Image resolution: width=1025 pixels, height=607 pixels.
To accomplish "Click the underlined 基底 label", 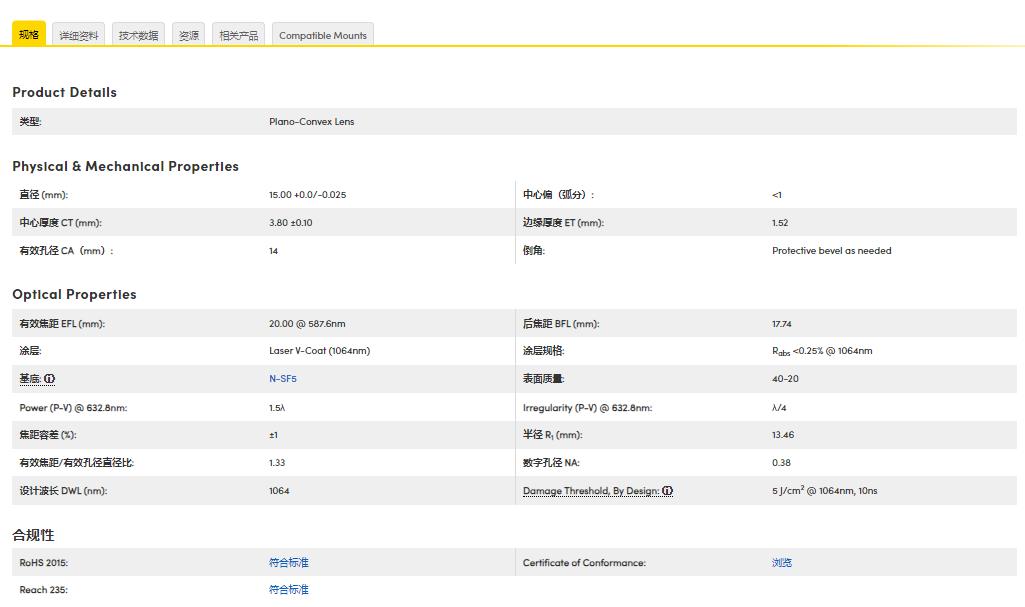I will coord(30,379).
